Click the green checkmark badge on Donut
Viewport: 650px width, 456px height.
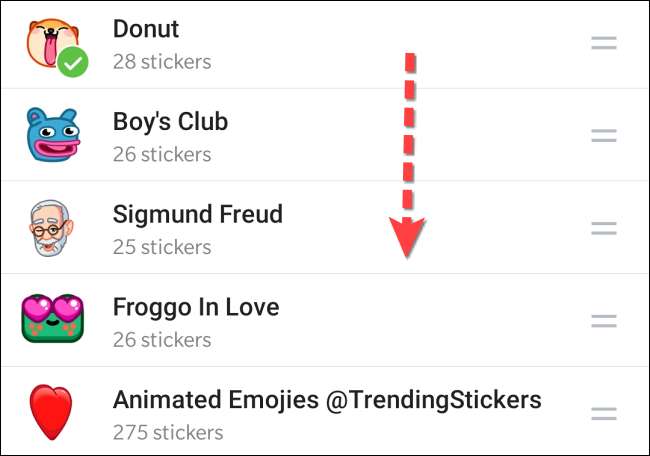pos(72,63)
